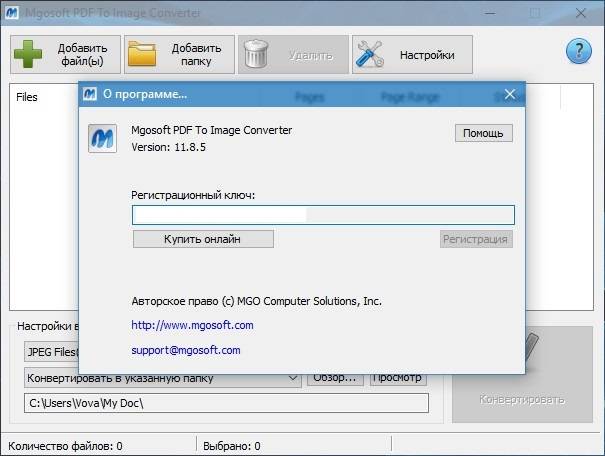The image size is (605, 456).
Task: Click the yellow Add folder icon
Action: click(x=144, y=54)
